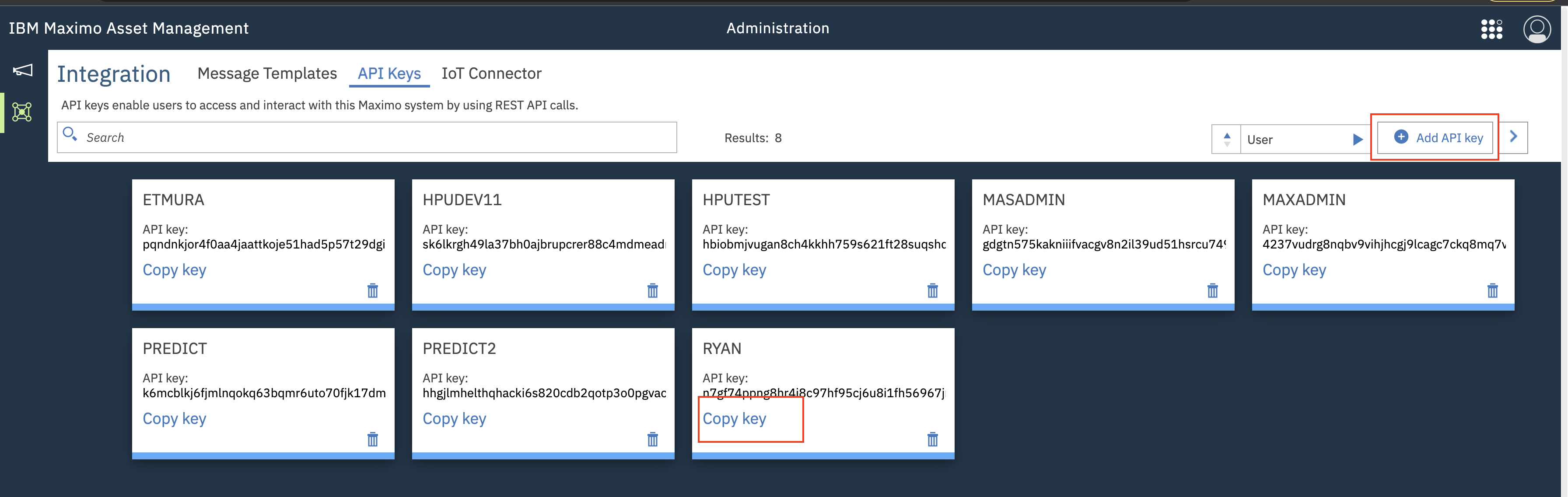
Task: Select HPUDEV11 key text starting sk6lkrgh
Action: 543,244
